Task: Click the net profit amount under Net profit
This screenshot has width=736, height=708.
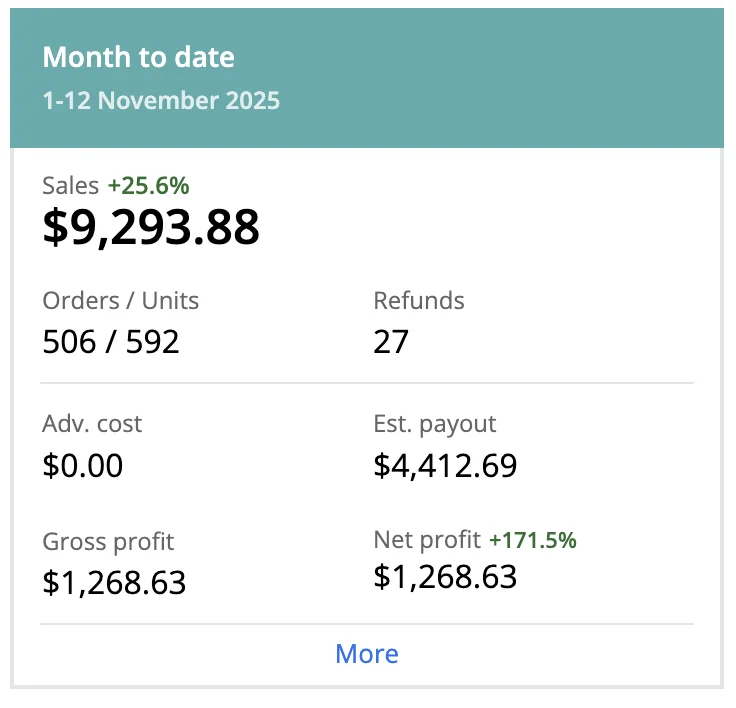Action: [x=445, y=577]
